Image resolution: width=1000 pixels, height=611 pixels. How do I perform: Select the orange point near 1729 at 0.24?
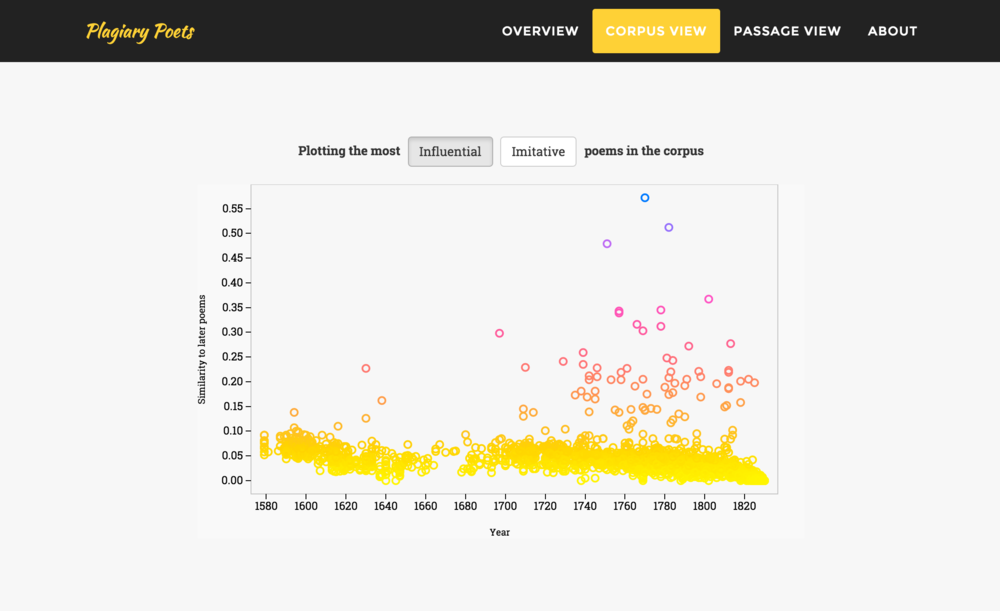coord(563,361)
